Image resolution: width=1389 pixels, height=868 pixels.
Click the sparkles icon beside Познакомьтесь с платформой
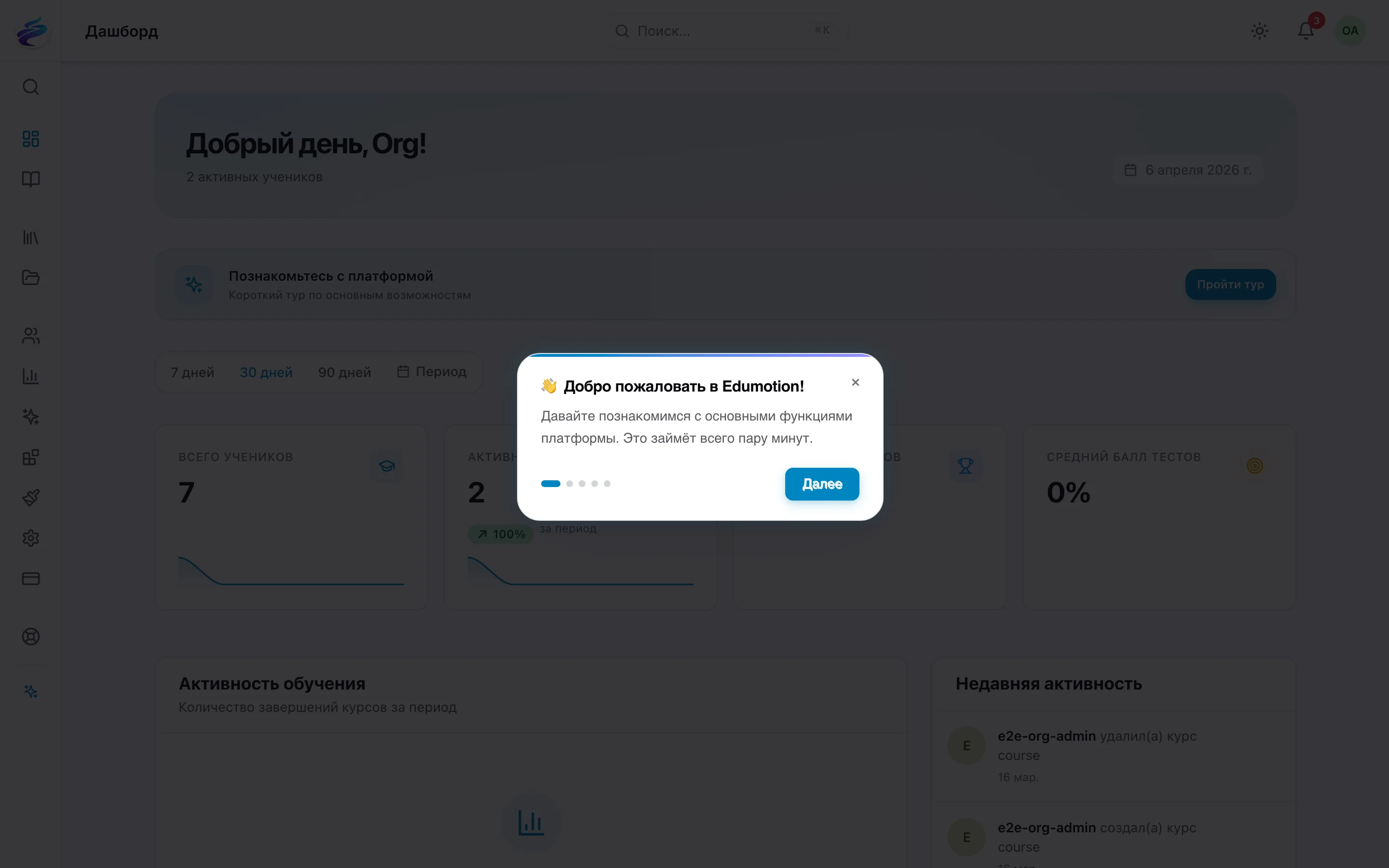193,284
